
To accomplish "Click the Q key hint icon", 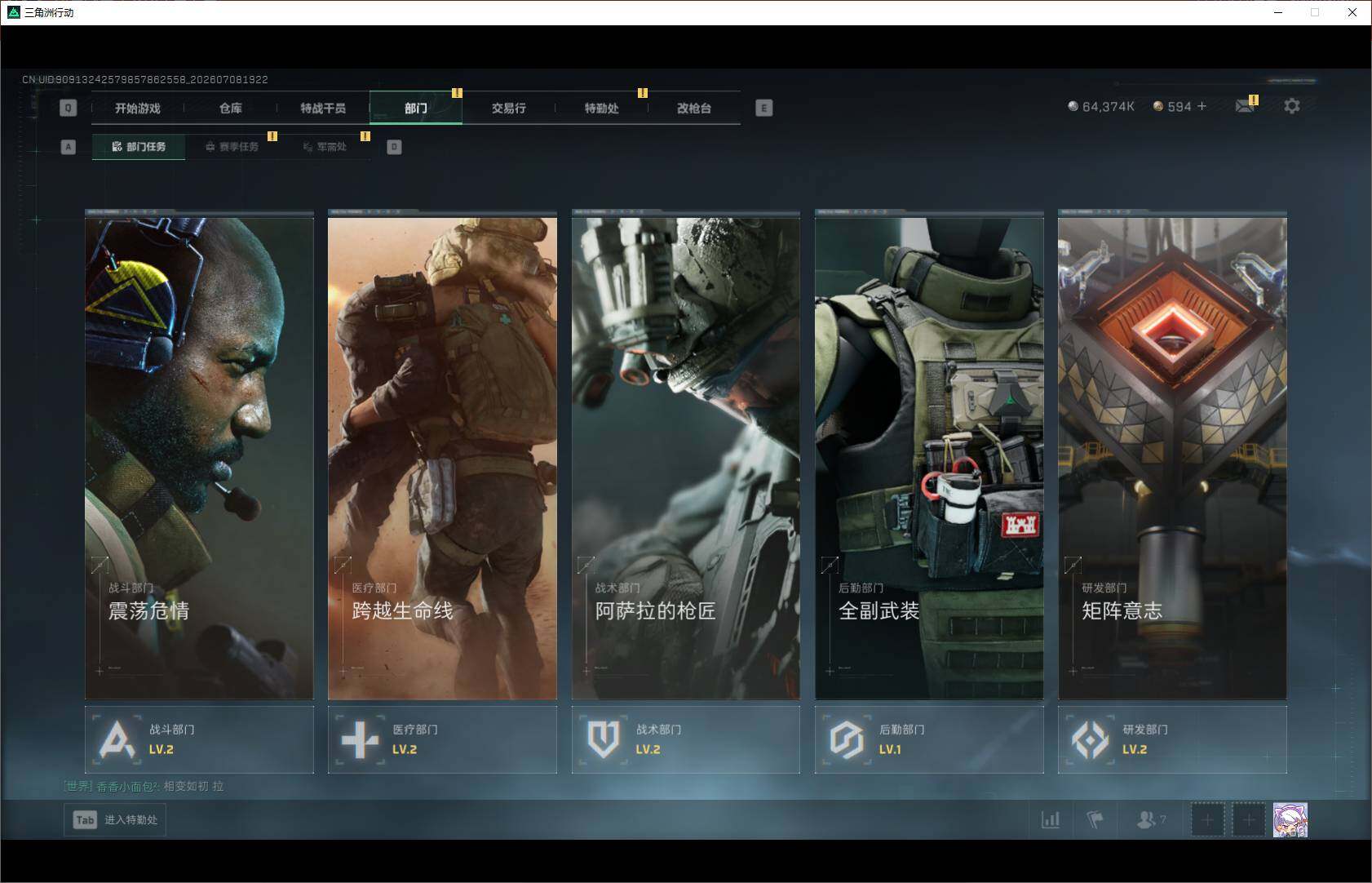I will (x=69, y=108).
